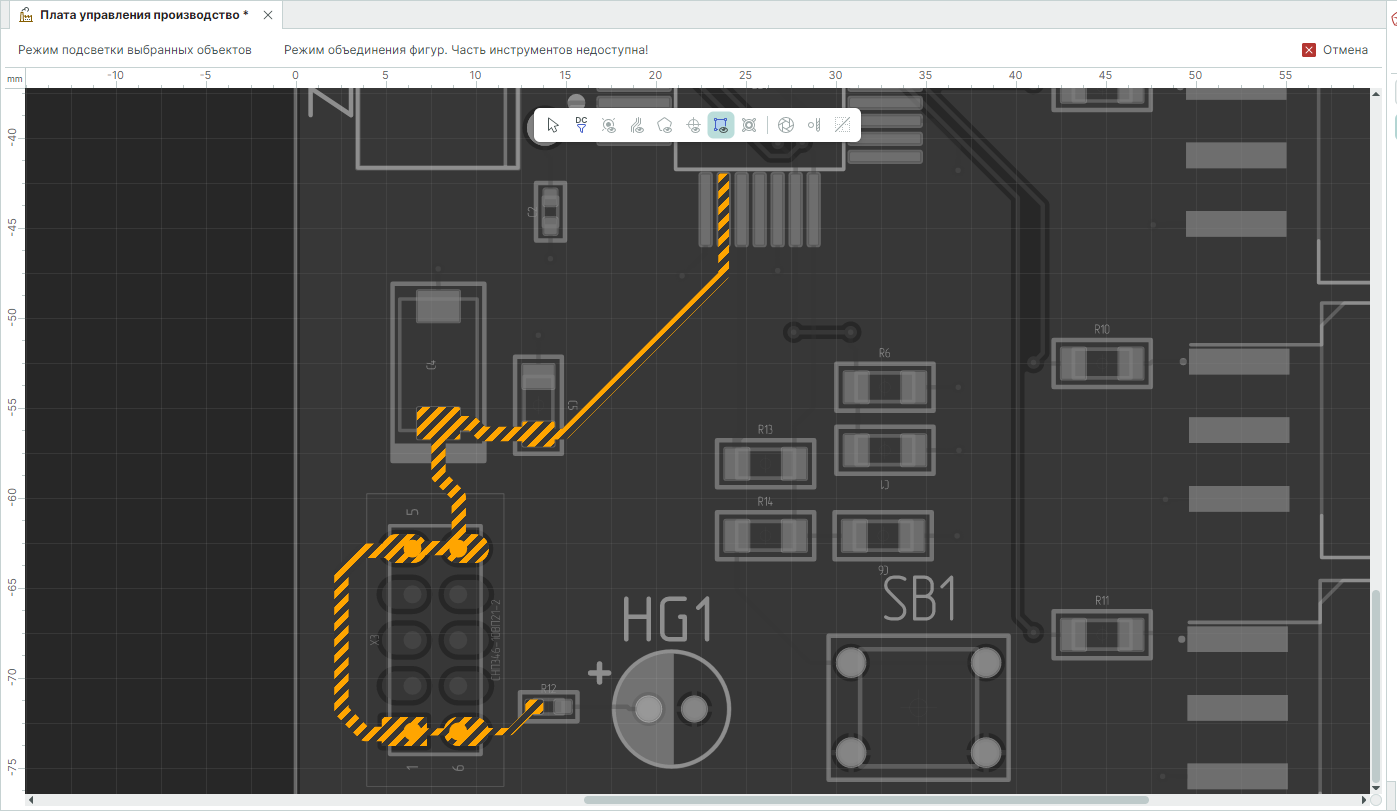Close the Плата управления производство tab
Viewport: 1397px width, 811px height.
(x=267, y=15)
